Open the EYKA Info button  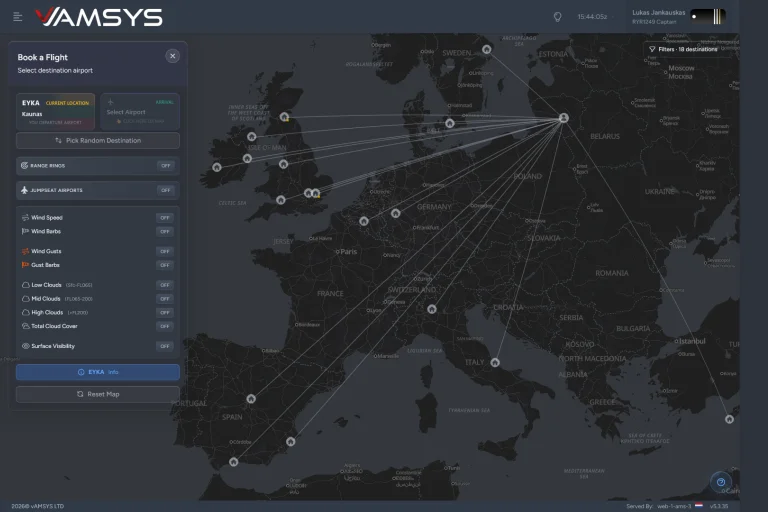[98, 372]
